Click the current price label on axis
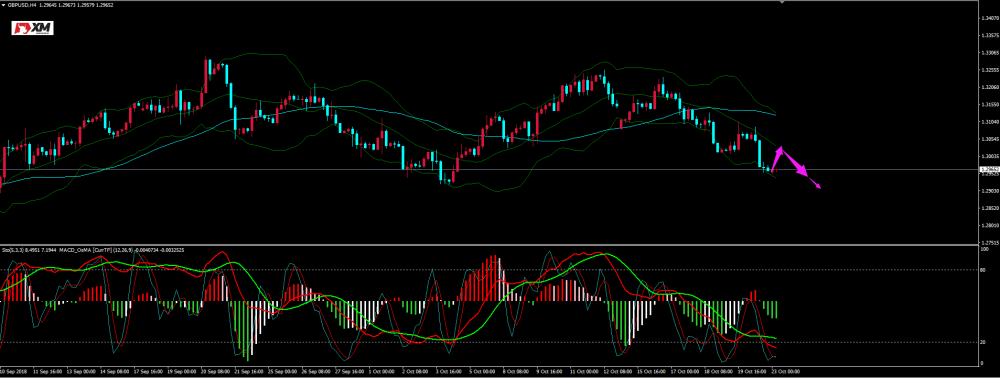The height and width of the screenshot is (378, 1000). tap(988, 170)
